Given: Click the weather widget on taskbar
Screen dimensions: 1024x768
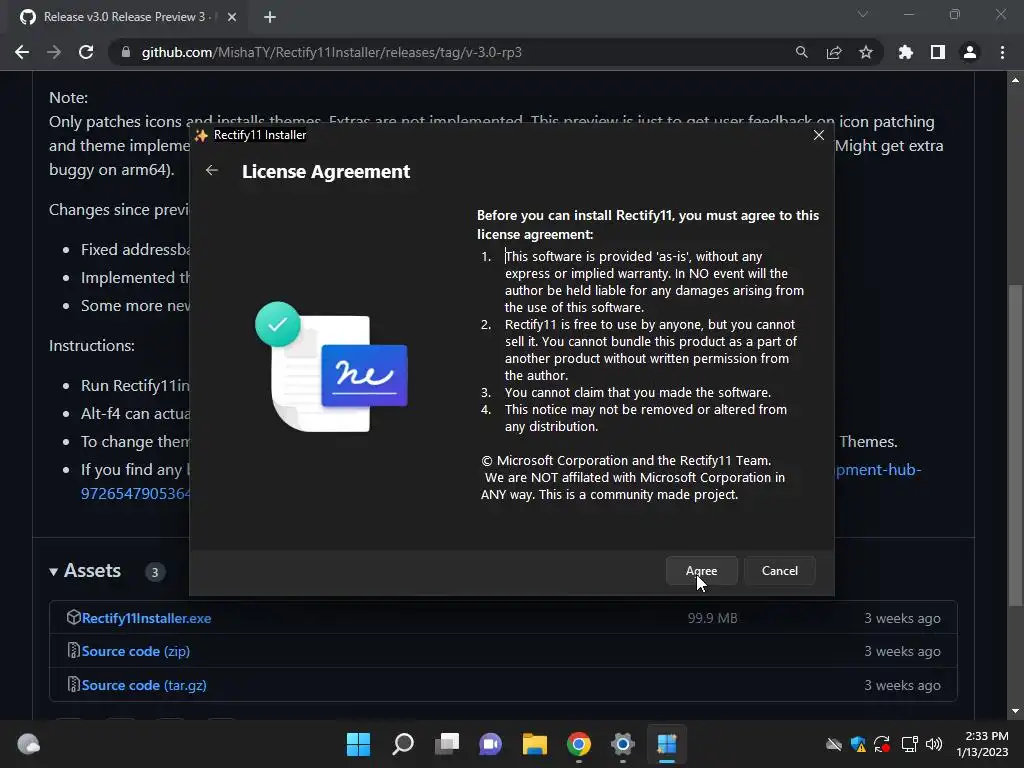Looking at the screenshot, I should coord(29,744).
